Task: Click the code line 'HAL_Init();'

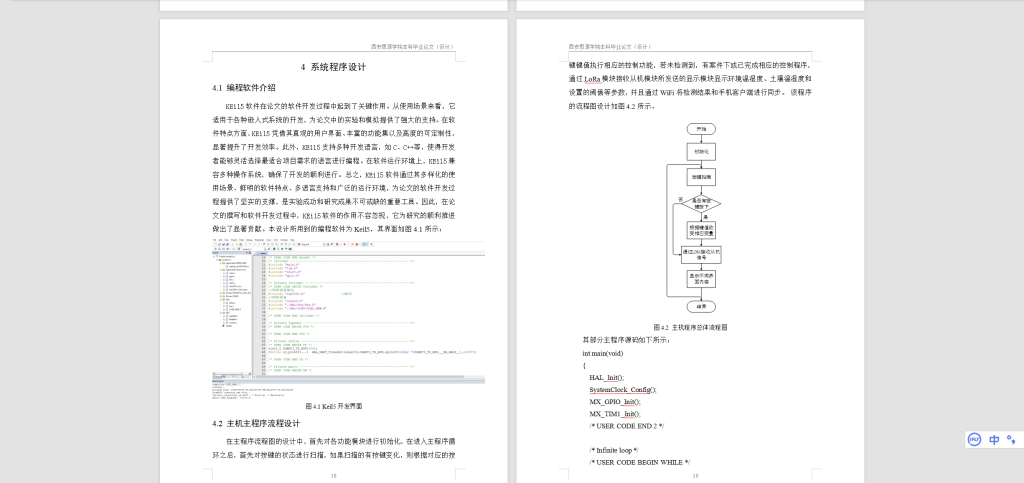Action: 607,377
